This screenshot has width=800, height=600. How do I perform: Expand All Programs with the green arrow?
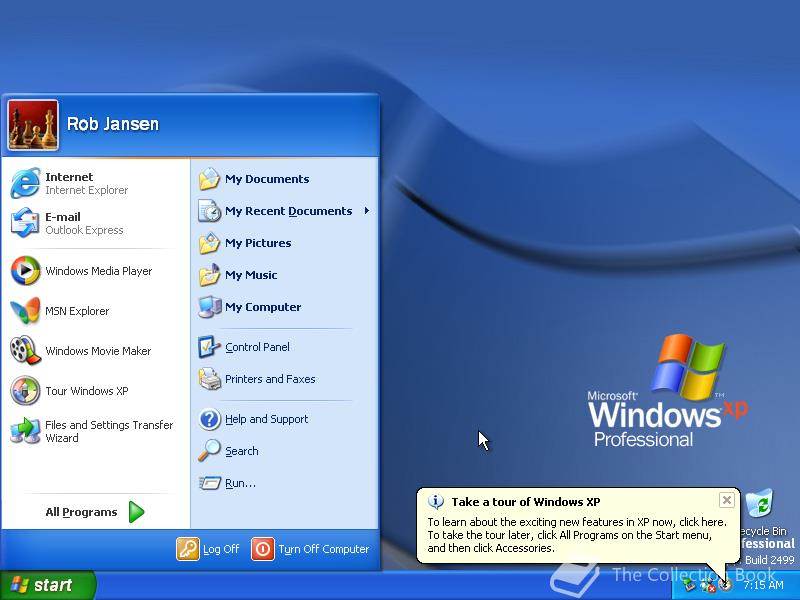136,512
